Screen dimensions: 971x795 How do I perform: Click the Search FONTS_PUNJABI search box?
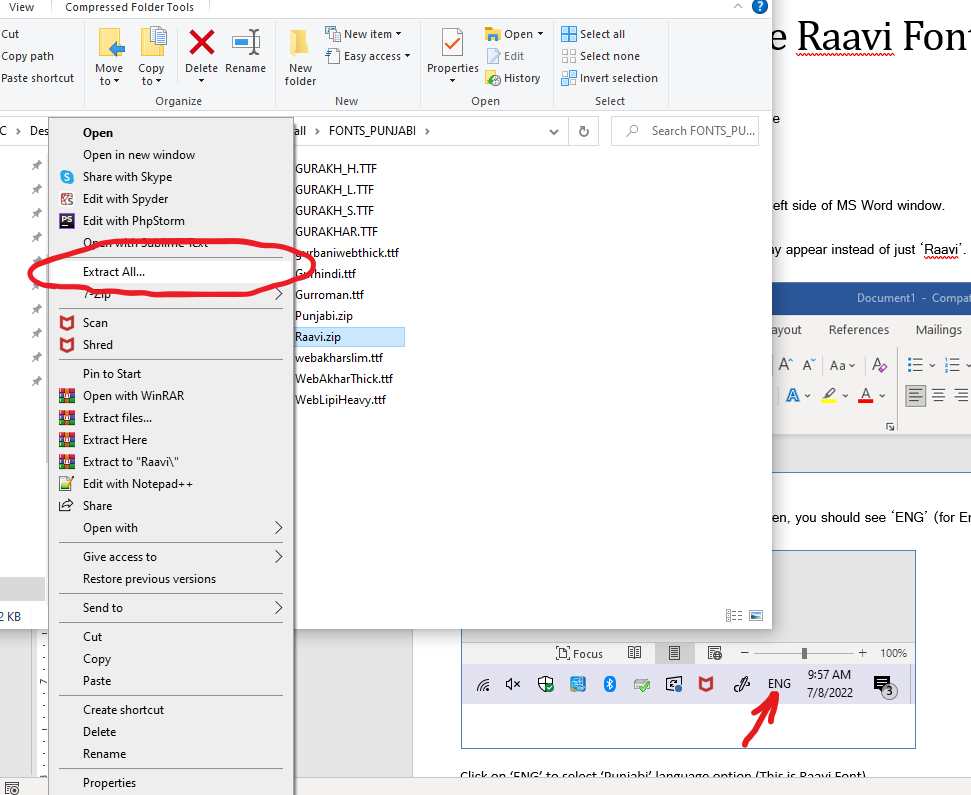click(x=685, y=131)
